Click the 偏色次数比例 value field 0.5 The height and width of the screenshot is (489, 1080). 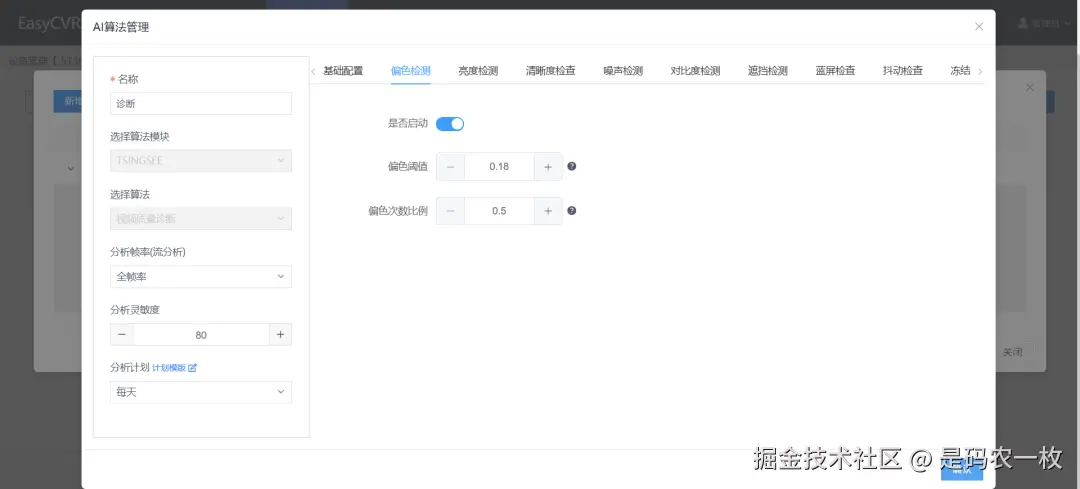coord(499,211)
